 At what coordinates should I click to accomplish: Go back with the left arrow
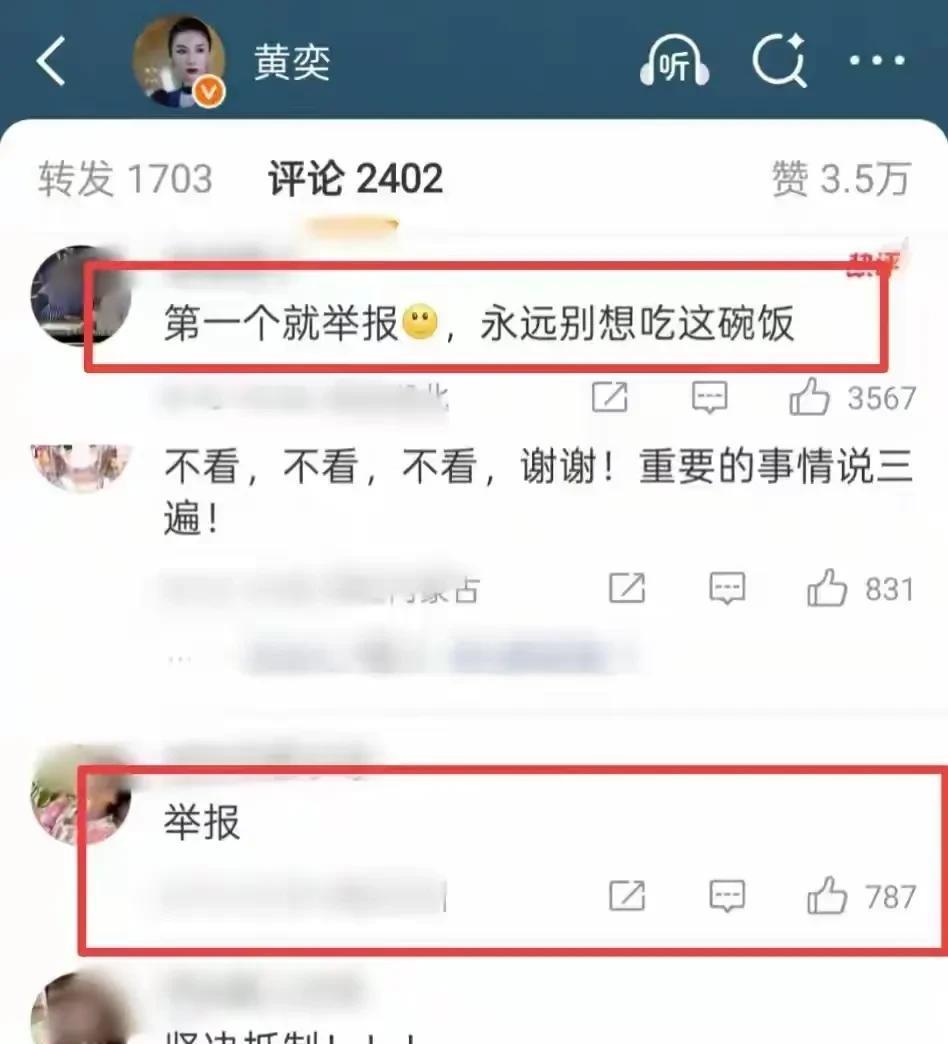[51, 61]
